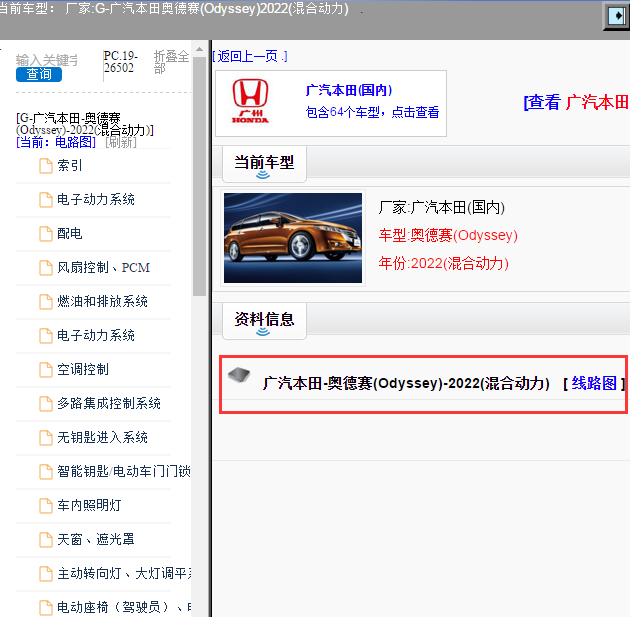
Task: Click the left panel scrollbar up arrow
Action: (199, 49)
